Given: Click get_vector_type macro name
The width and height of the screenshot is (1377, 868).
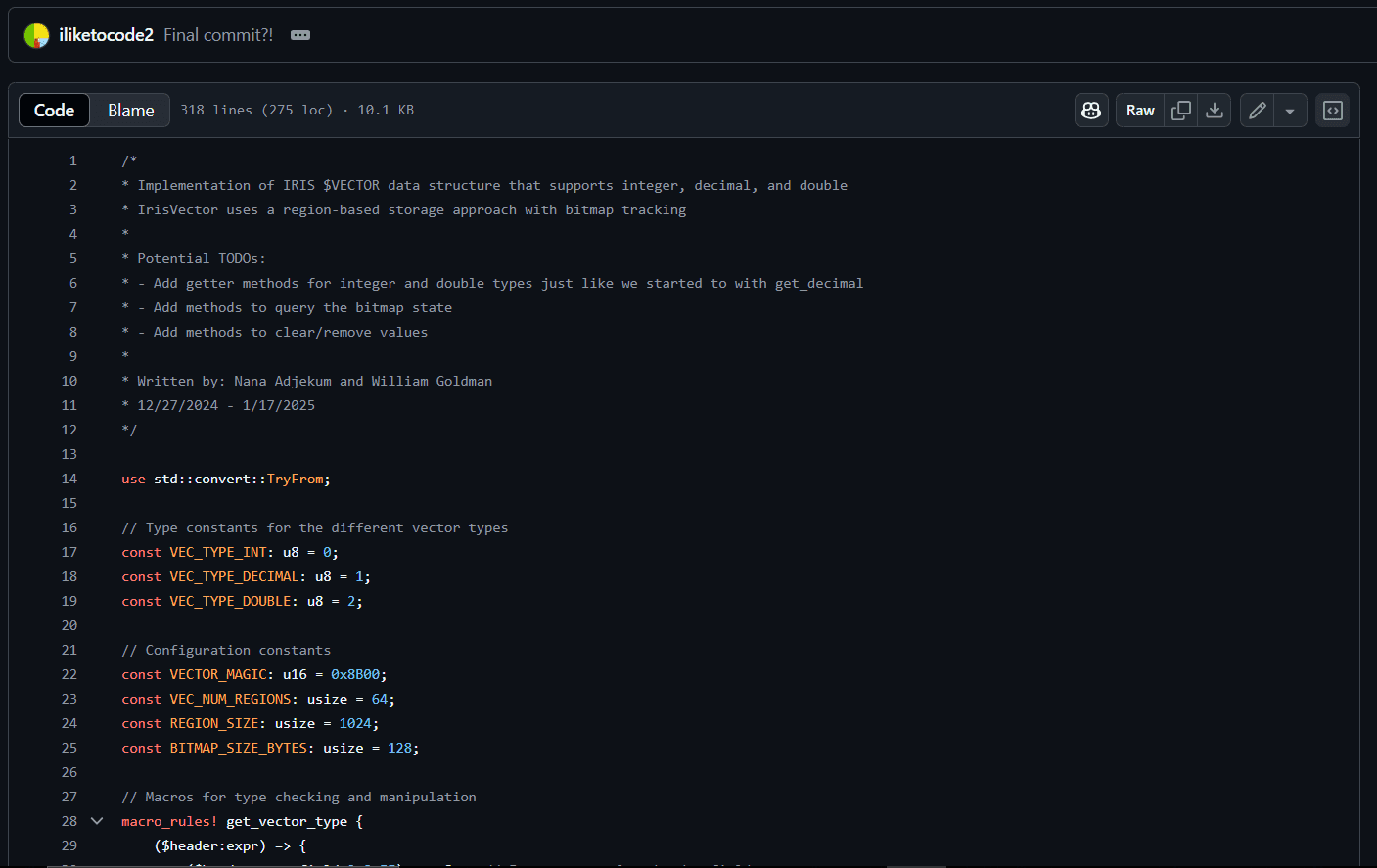Looking at the screenshot, I should click(x=287, y=821).
